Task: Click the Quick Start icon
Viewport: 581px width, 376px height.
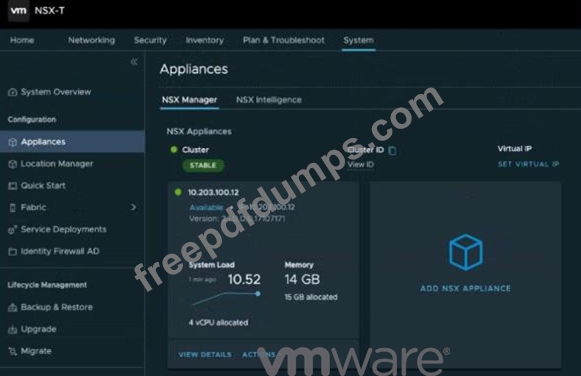Action: 13,186
